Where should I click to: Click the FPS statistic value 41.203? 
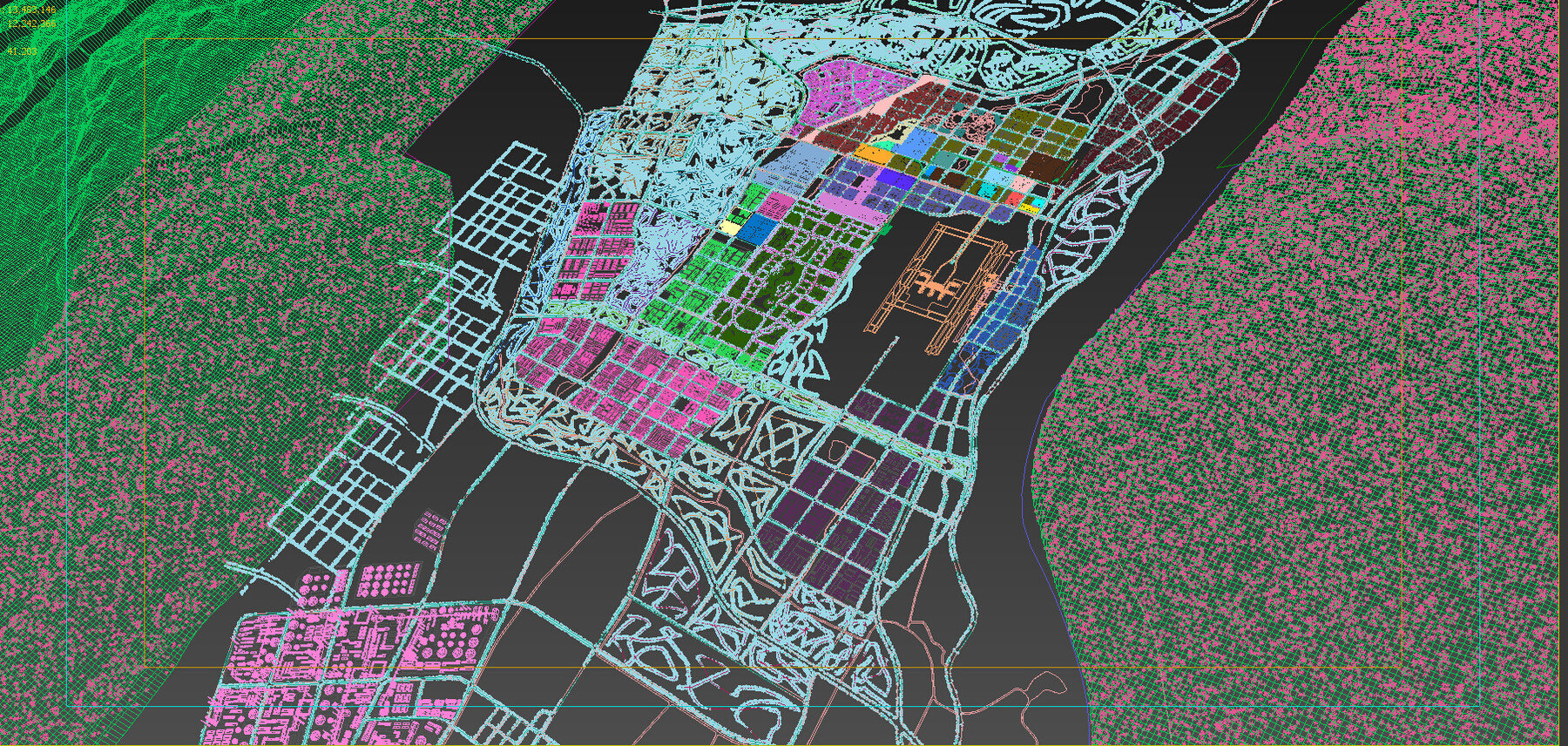(x=22, y=51)
